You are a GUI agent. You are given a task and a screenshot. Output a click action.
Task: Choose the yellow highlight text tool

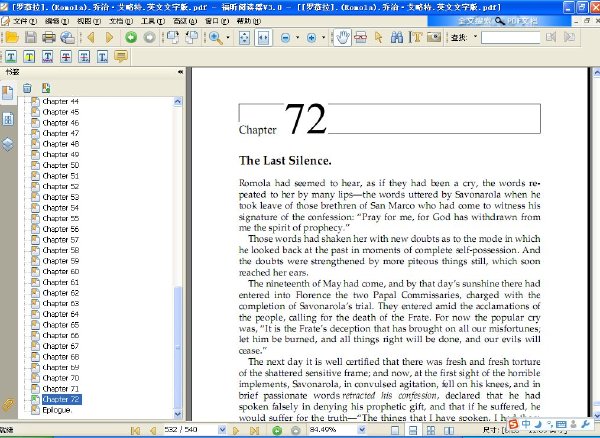click(x=29, y=57)
